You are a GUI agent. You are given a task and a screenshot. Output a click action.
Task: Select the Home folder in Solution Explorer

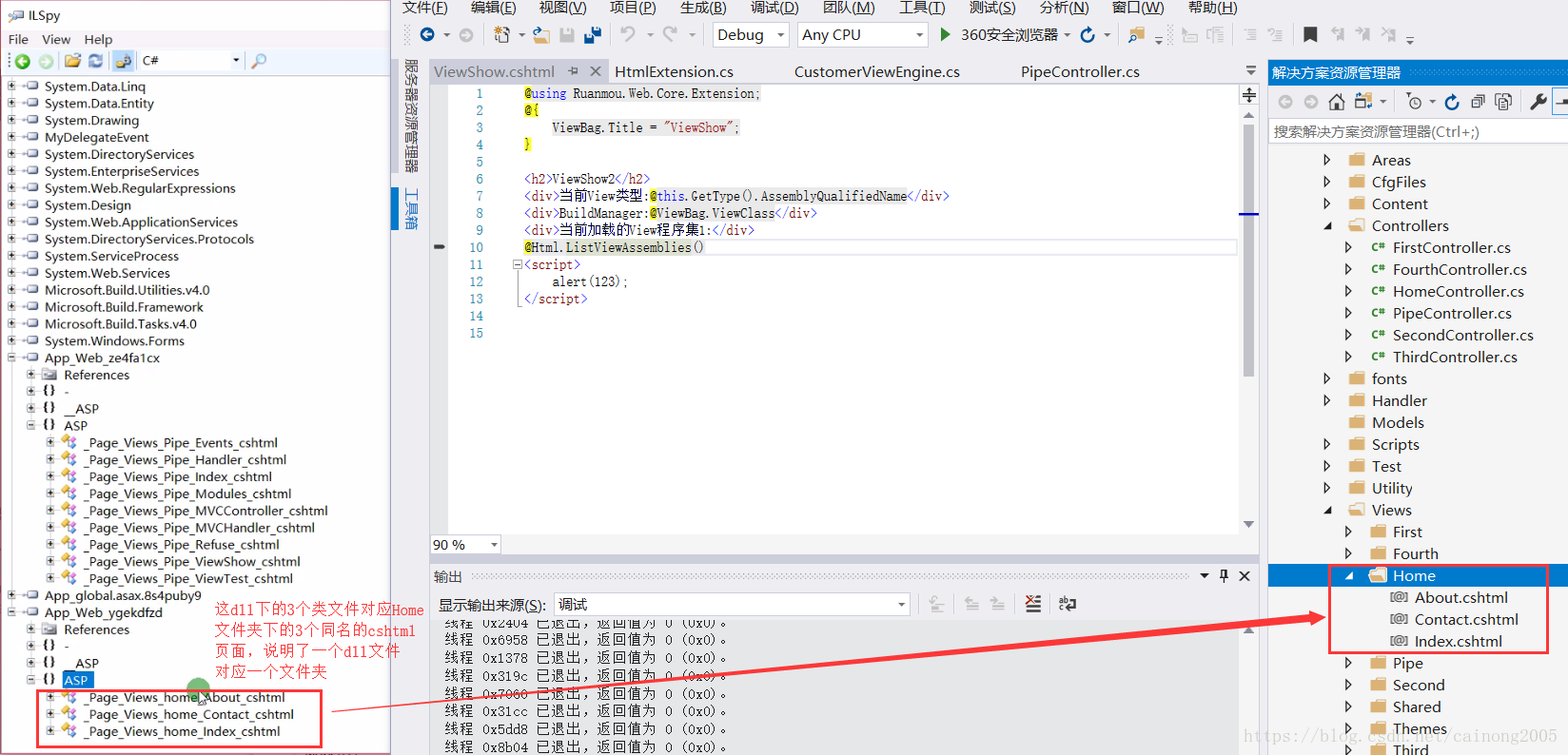(x=1414, y=576)
